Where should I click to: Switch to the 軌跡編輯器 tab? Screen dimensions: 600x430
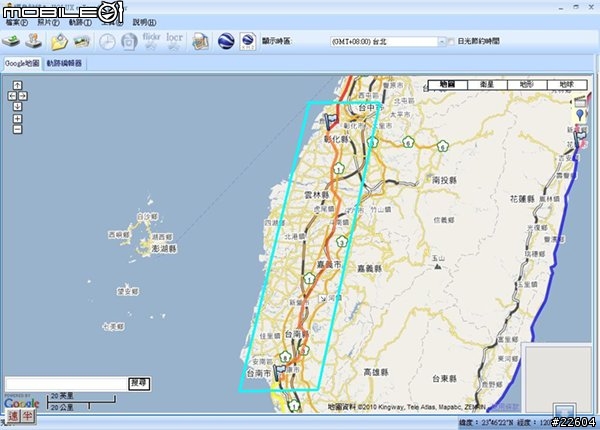[64, 63]
